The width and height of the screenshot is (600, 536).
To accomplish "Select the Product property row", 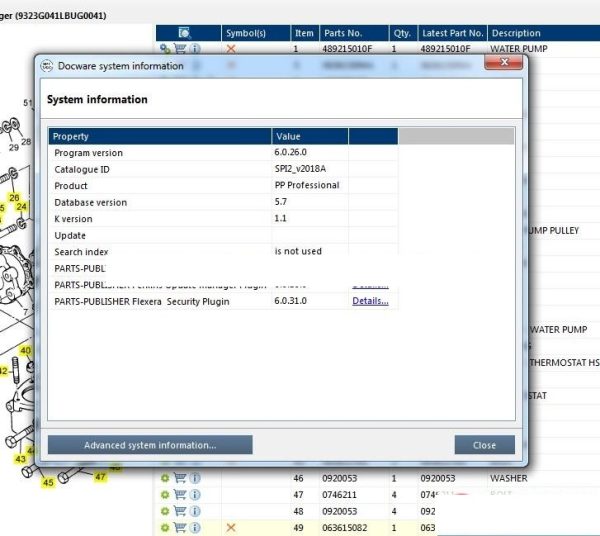I will click(223, 186).
